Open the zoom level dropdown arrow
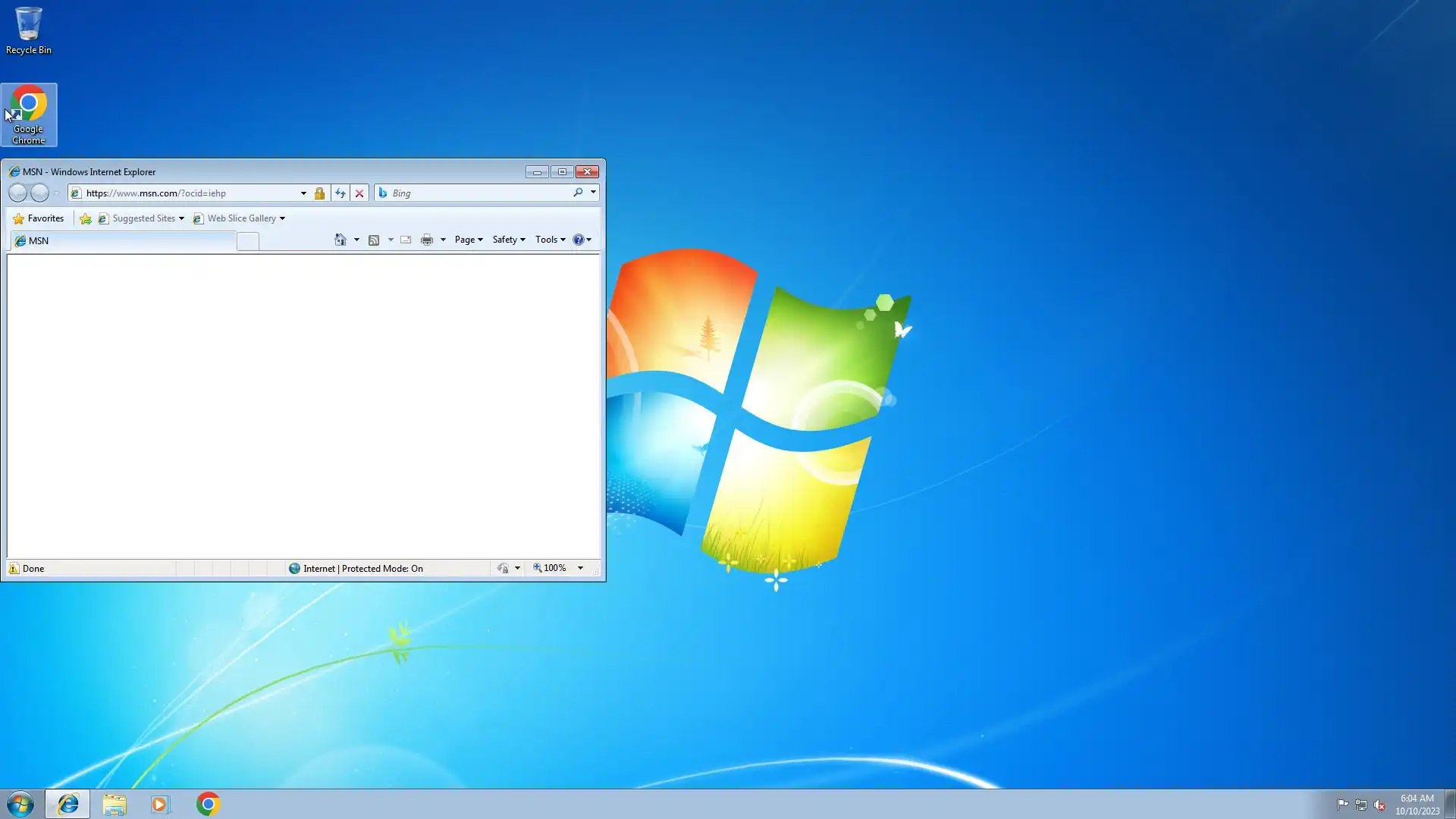This screenshot has width=1456, height=819. tap(580, 568)
